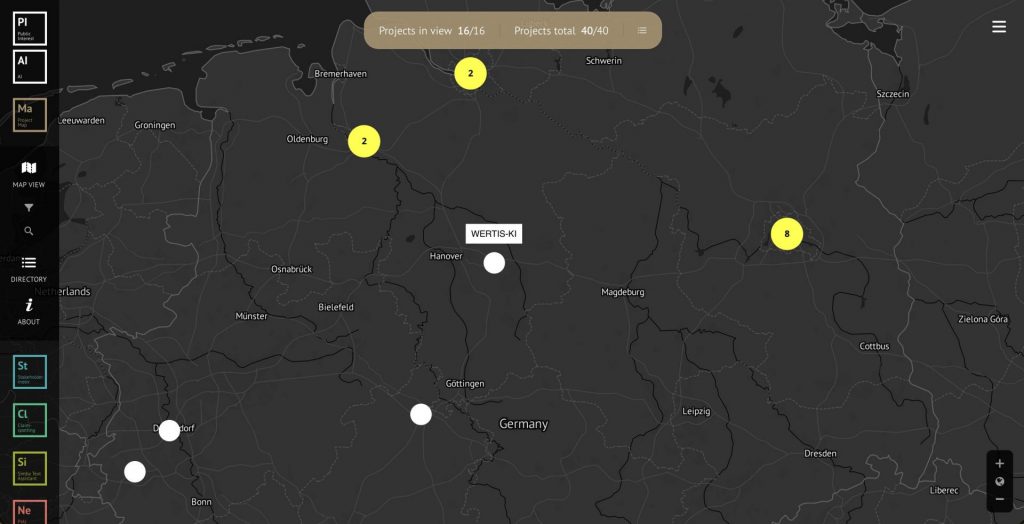Zoom in with the plus button
Image resolution: width=1024 pixels, height=524 pixels.
pyautogui.click(x=999, y=464)
